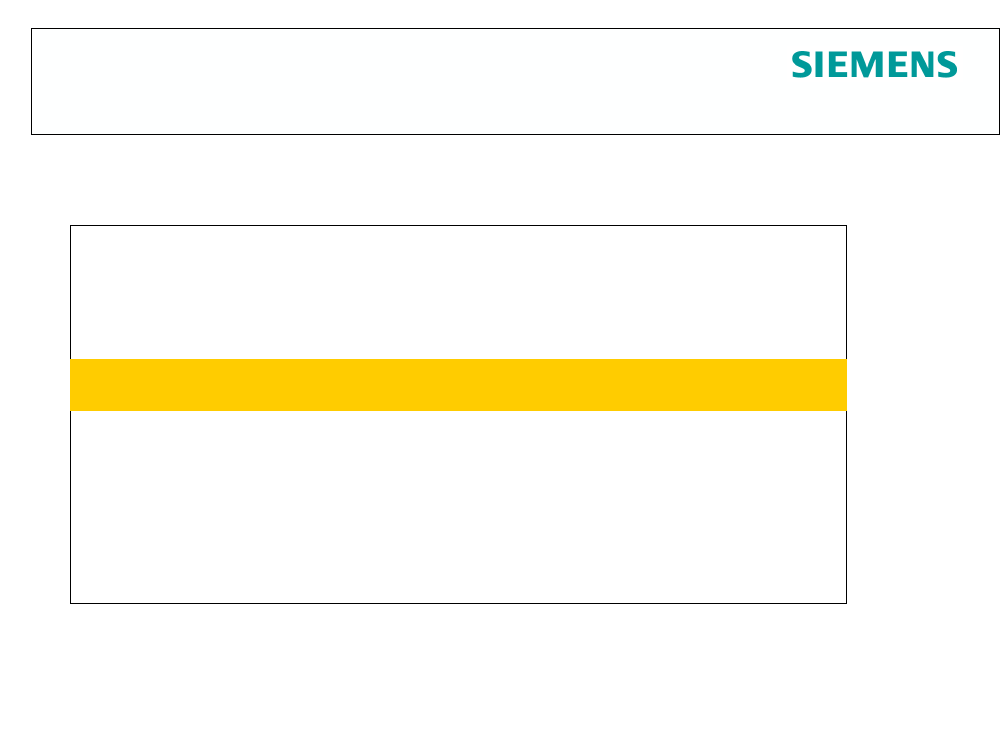
Task: Click the white area below the yellow band
Action: 459,507
